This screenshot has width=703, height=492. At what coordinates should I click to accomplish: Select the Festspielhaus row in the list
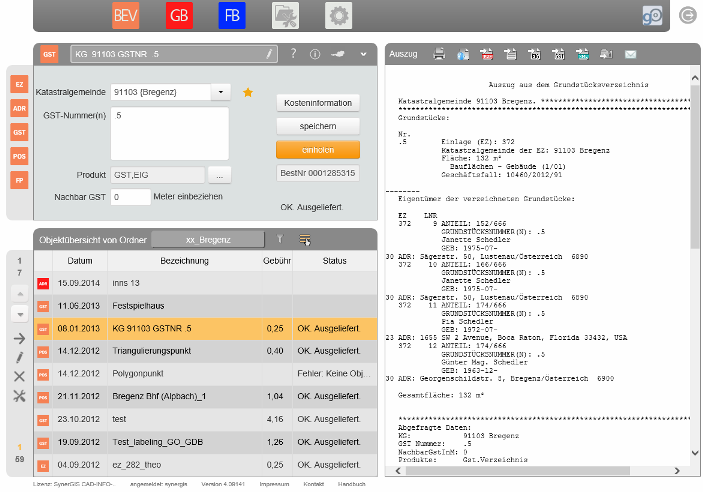[140, 305]
